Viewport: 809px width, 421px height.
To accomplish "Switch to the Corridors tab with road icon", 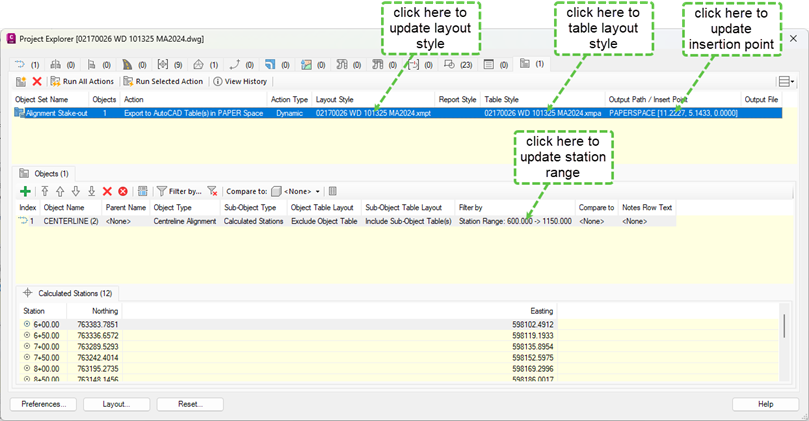I will pyautogui.click(x=135, y=64).
